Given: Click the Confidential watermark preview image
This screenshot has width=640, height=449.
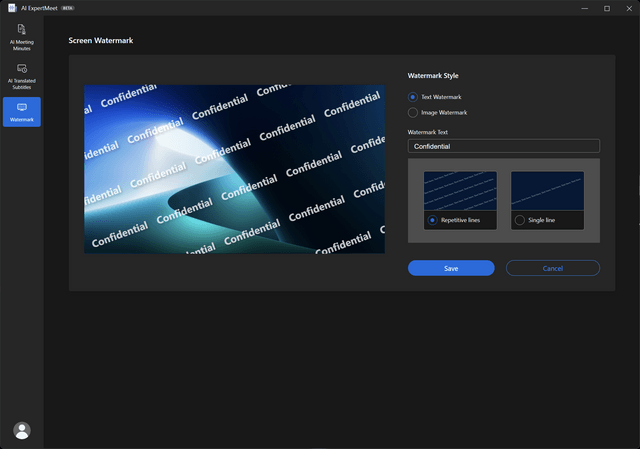Looking at the screenshot, I should [x=234, y=169].
